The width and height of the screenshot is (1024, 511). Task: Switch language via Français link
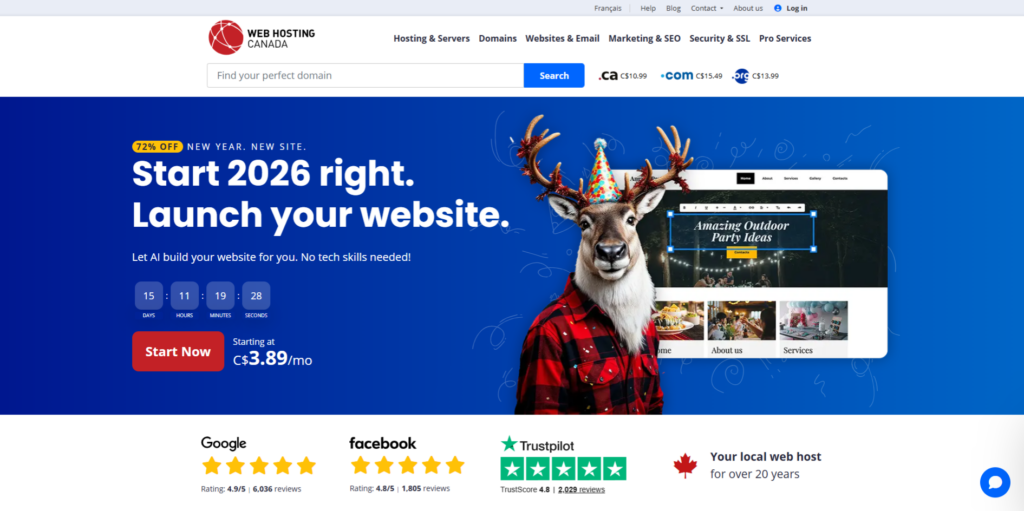(608, 8)
